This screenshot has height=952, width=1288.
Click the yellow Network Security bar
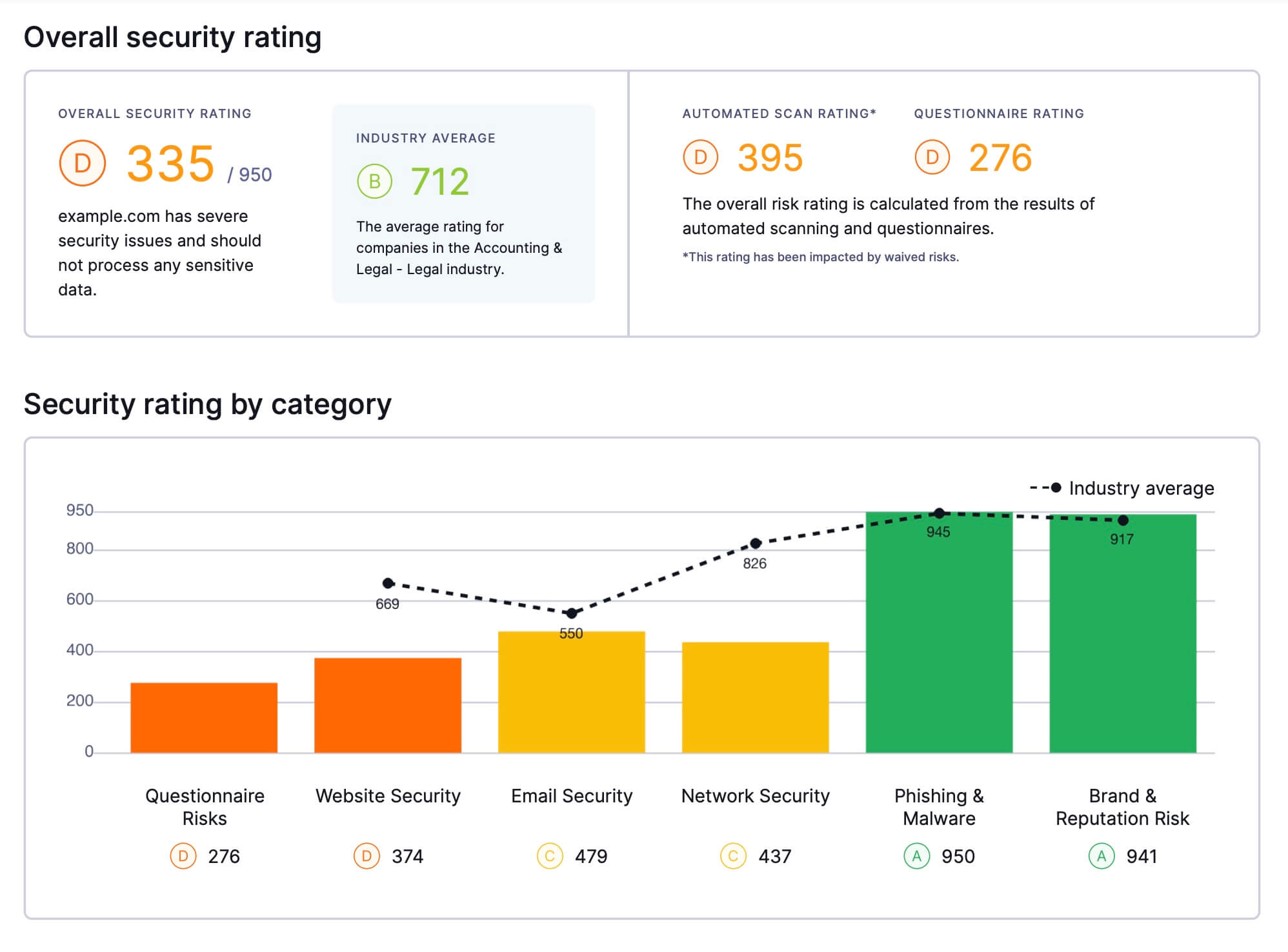755,698
